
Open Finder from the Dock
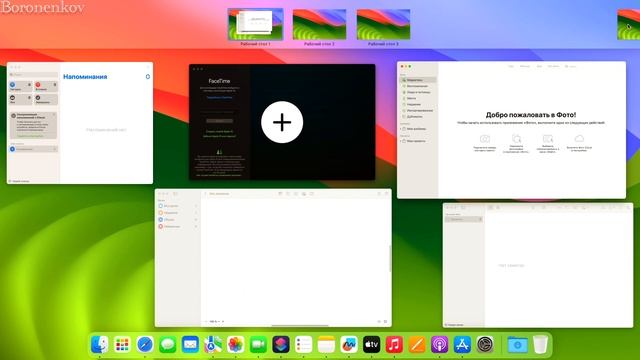point(100,345)
